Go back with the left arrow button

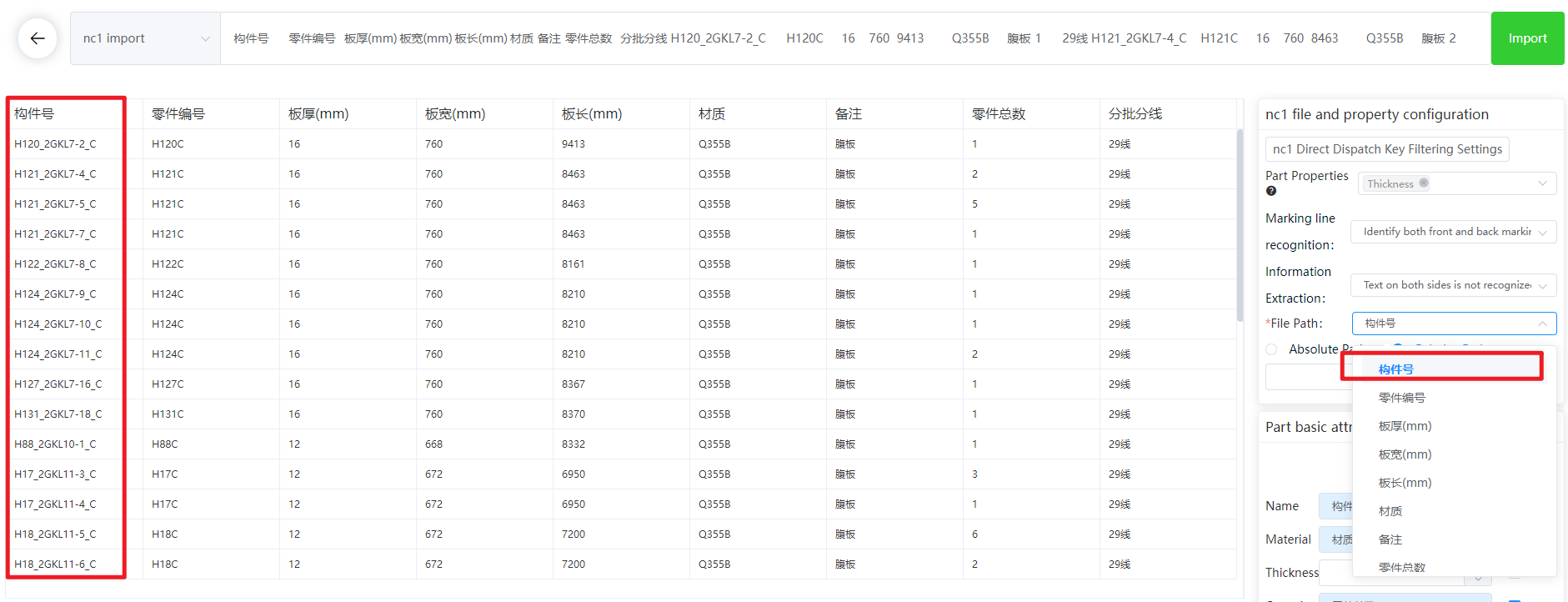[38, 38]
